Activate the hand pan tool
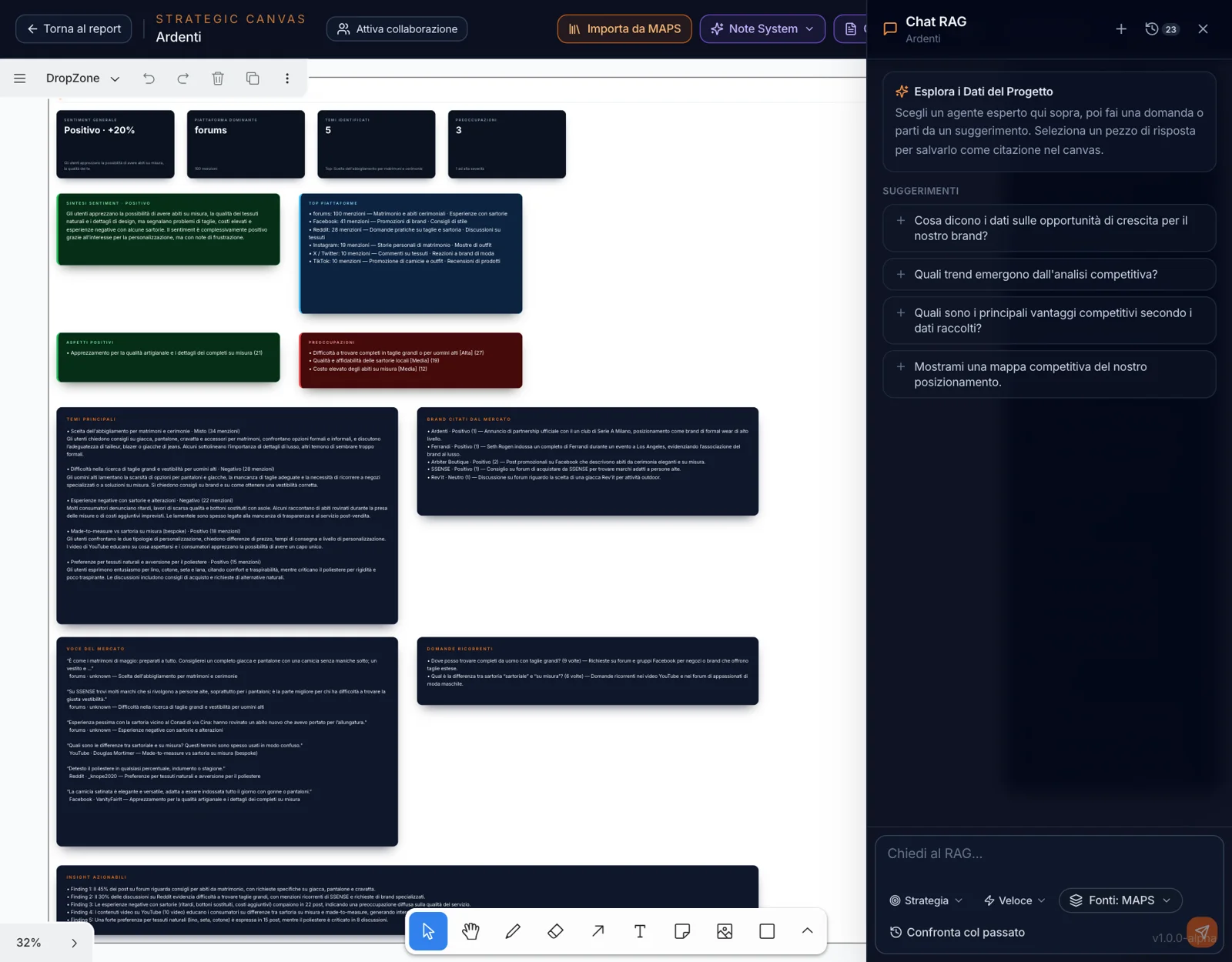Image resolution: width=1232 pixels, height=962 pixels. (470, 931)
